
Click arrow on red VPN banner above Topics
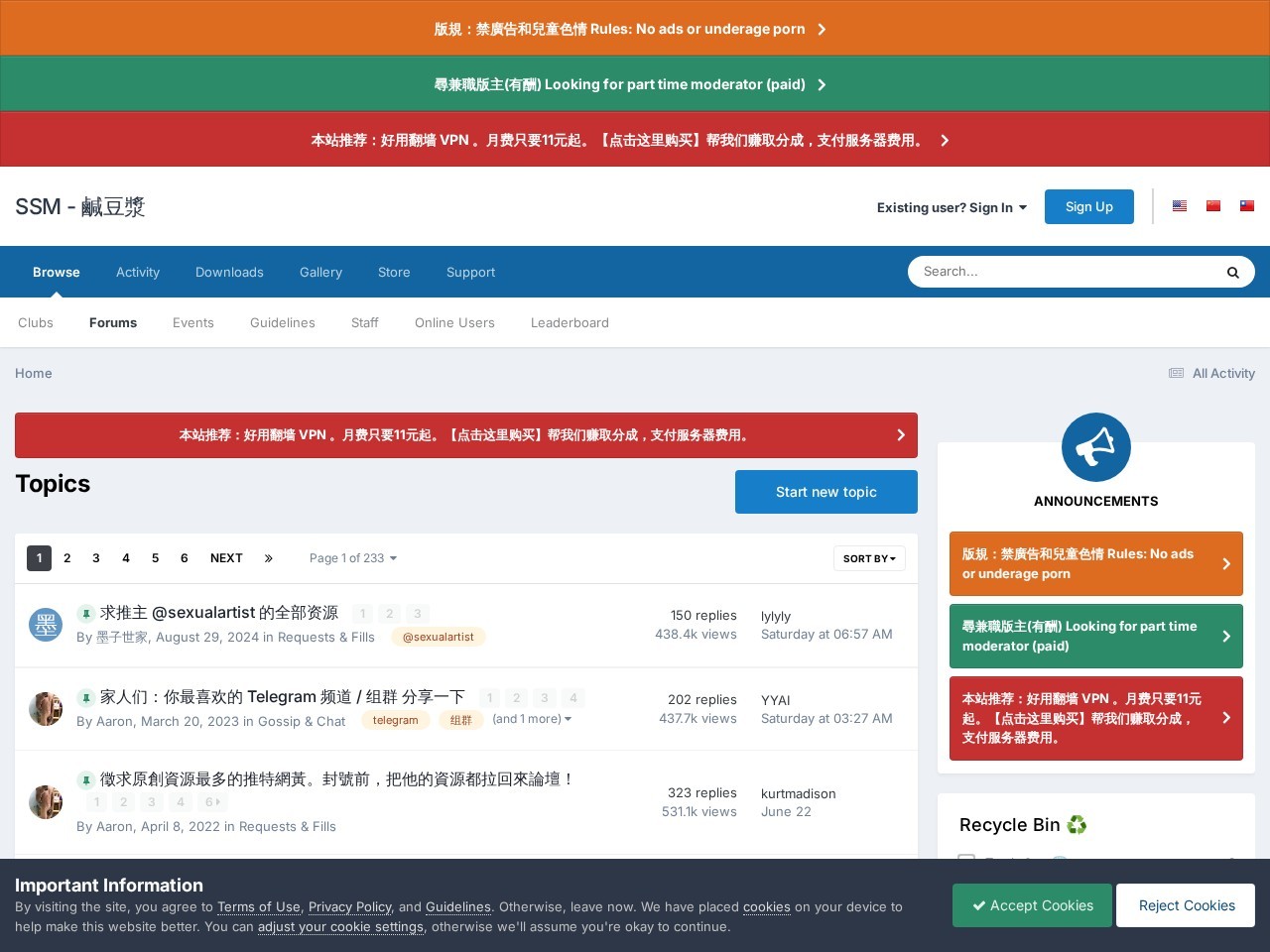coord(901,435)
